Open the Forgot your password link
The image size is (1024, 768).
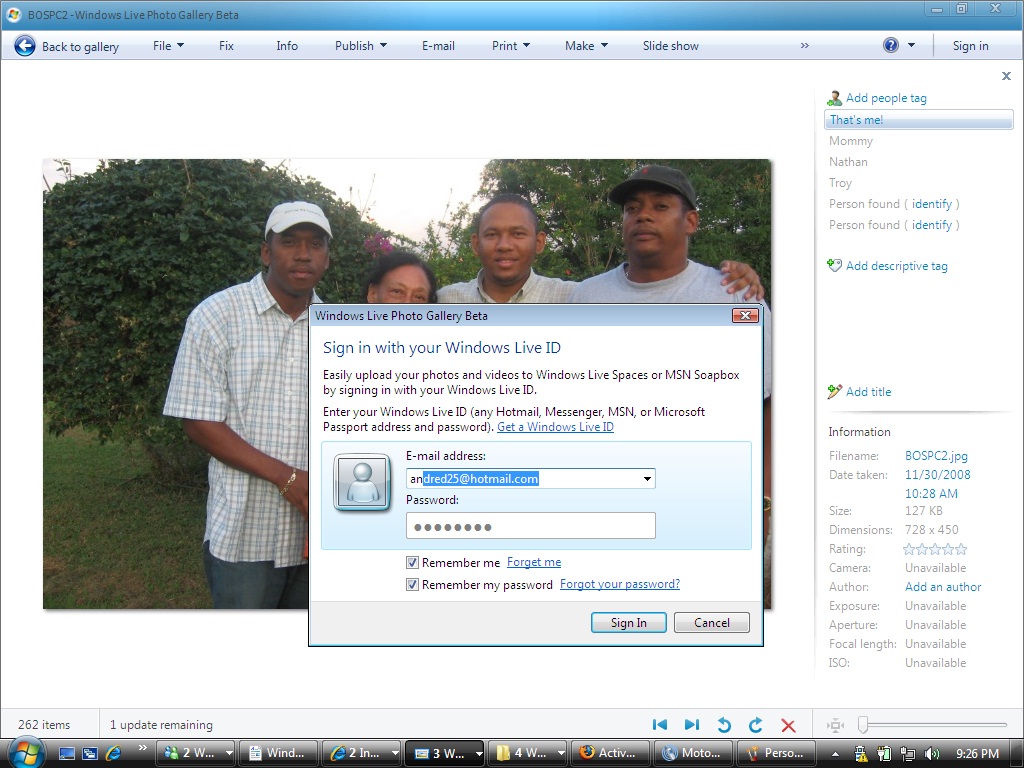tap(620, 584)
